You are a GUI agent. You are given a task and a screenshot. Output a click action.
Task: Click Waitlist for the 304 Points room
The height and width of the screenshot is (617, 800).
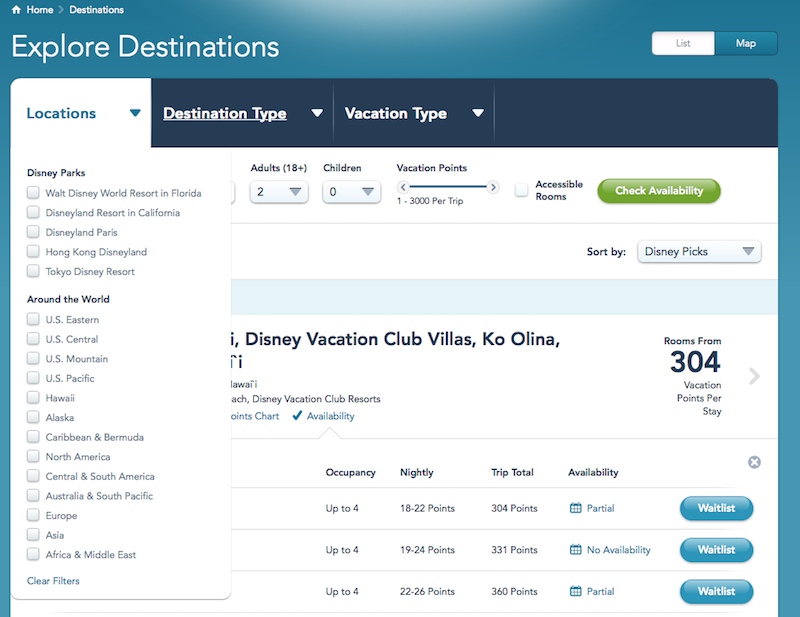tap(716, 508)
